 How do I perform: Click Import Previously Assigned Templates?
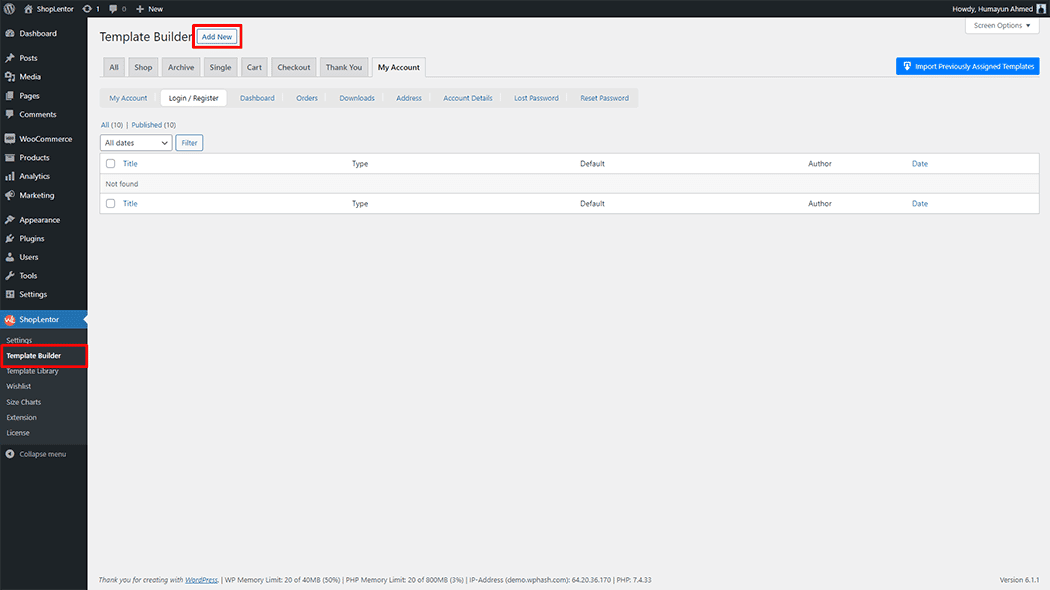[967, 65]
